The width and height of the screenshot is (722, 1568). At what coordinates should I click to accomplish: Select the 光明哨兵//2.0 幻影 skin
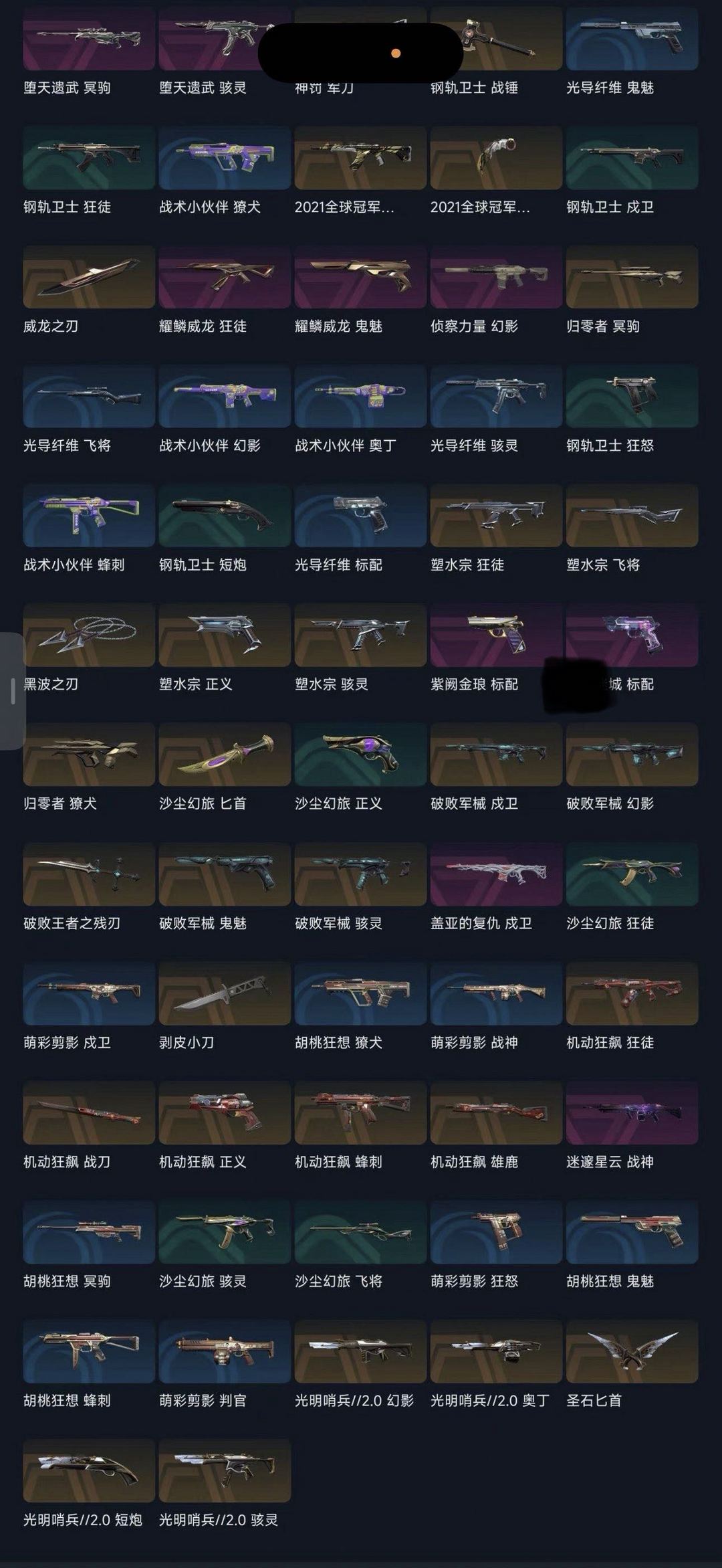[360, 1351]
